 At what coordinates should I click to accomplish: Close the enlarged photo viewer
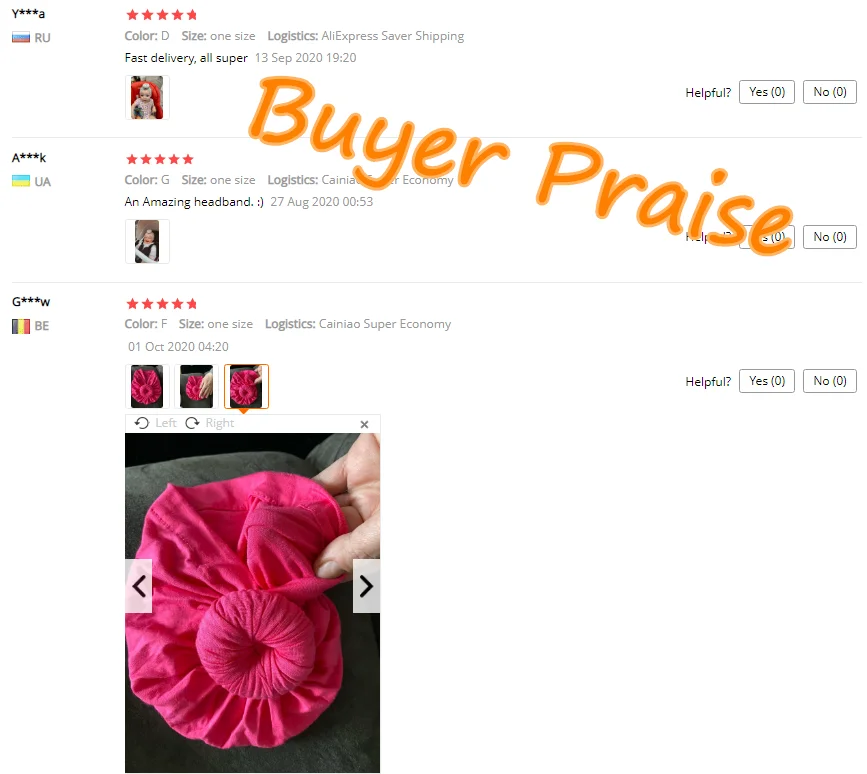click(364, 424)
